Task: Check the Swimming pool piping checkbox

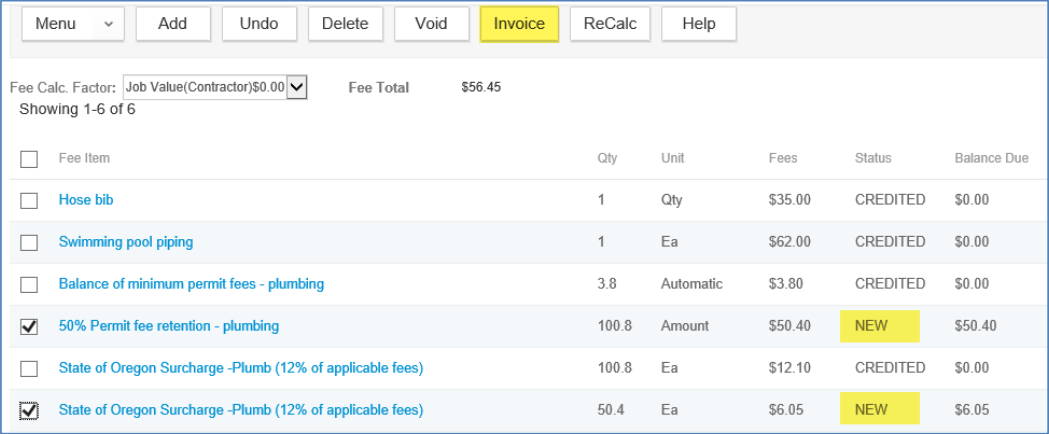Action: pos(29,243)
